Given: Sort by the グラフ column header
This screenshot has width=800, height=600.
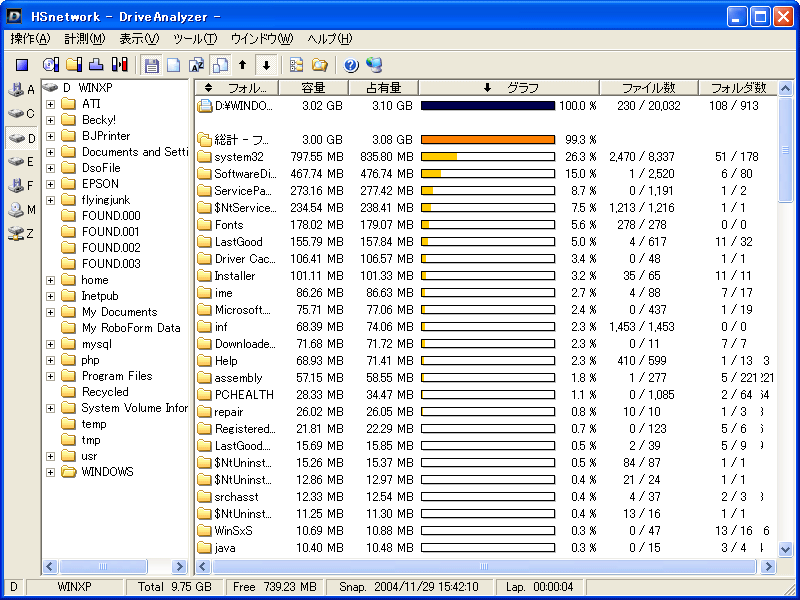Looking at the screenshot, I should 509,88.
